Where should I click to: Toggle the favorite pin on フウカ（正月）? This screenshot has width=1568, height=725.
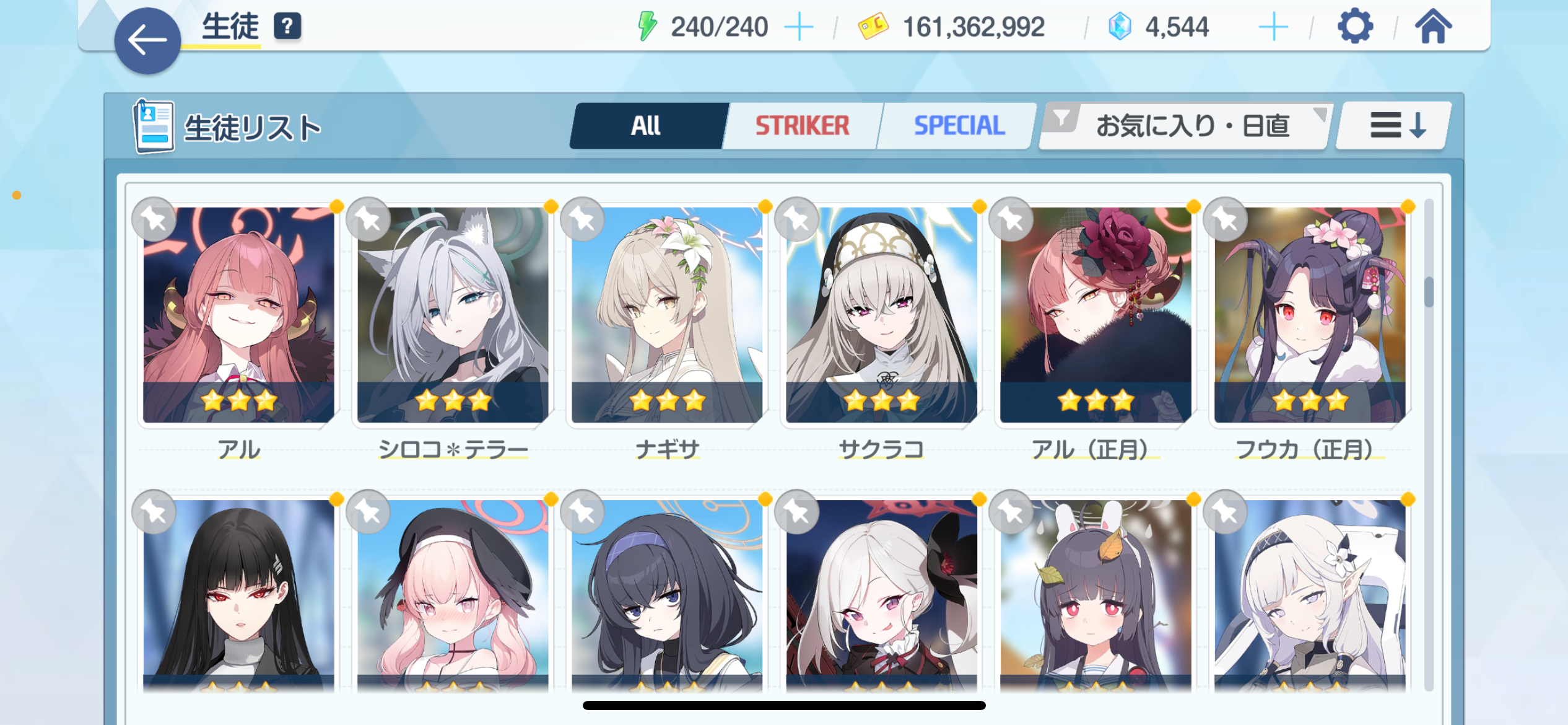click(1226, 219)
